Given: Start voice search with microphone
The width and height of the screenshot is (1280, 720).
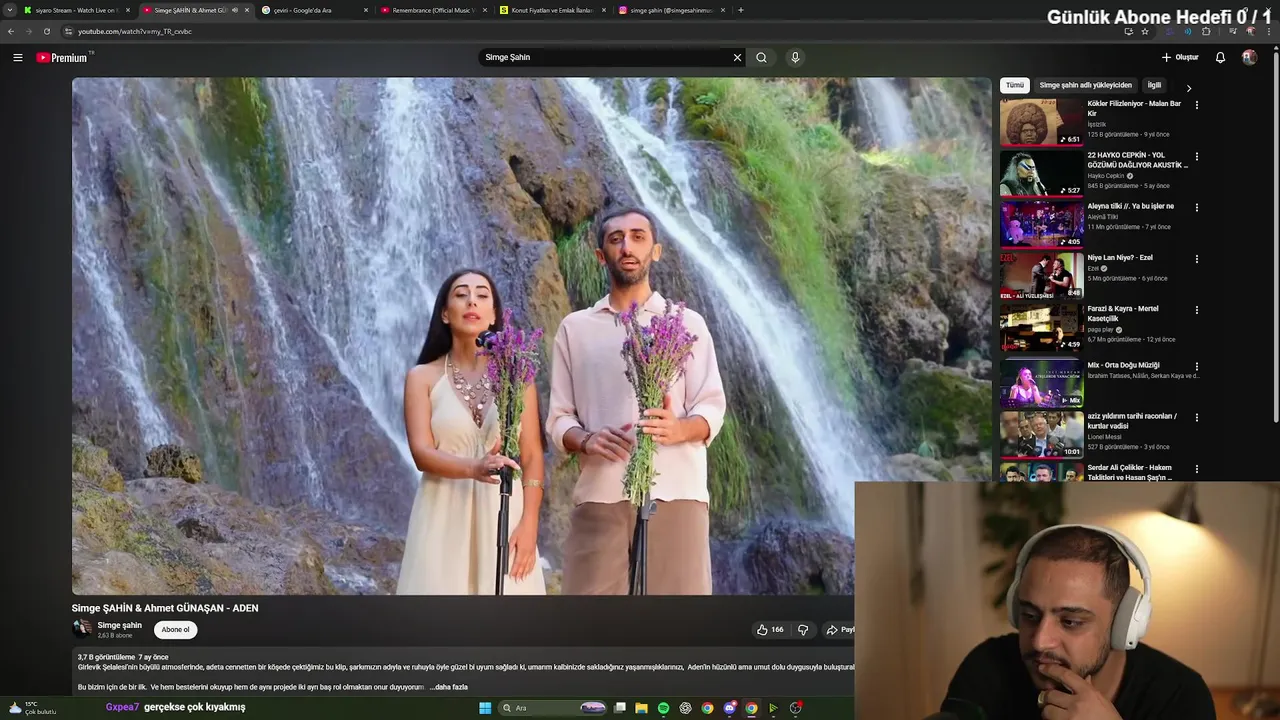Looking at the screenshot, I should [795, 57].
